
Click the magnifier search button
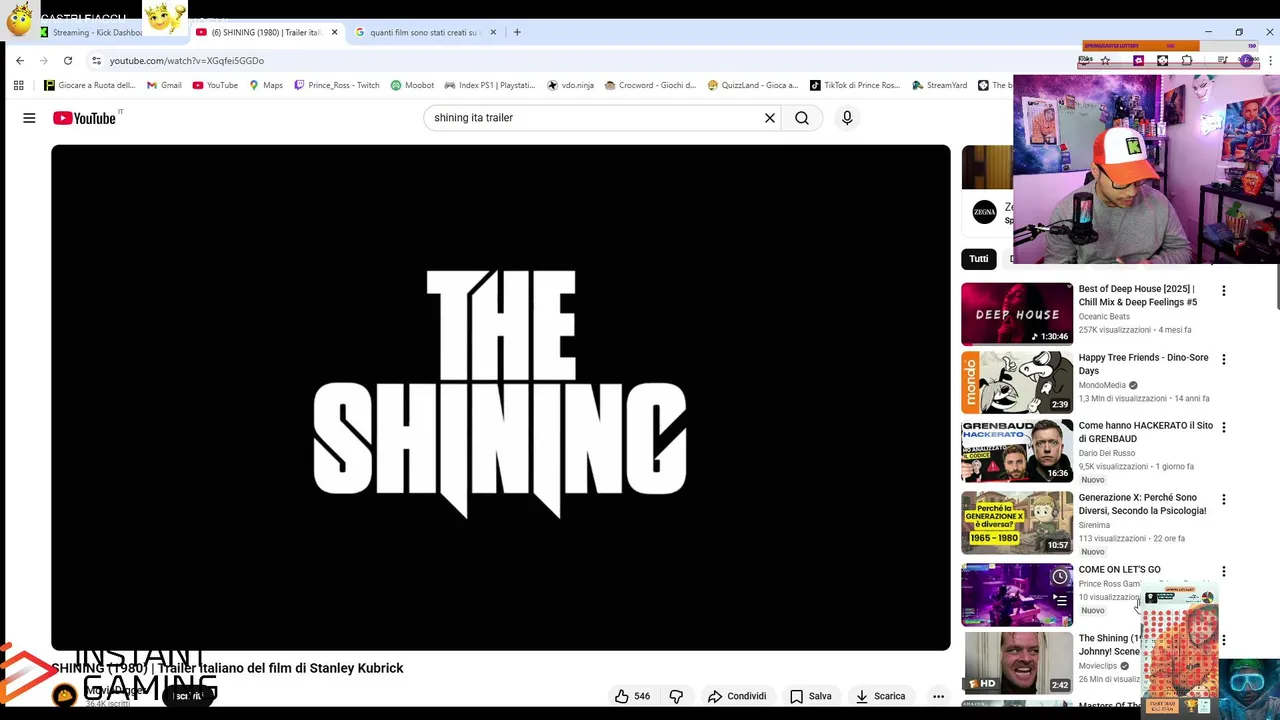802,118
